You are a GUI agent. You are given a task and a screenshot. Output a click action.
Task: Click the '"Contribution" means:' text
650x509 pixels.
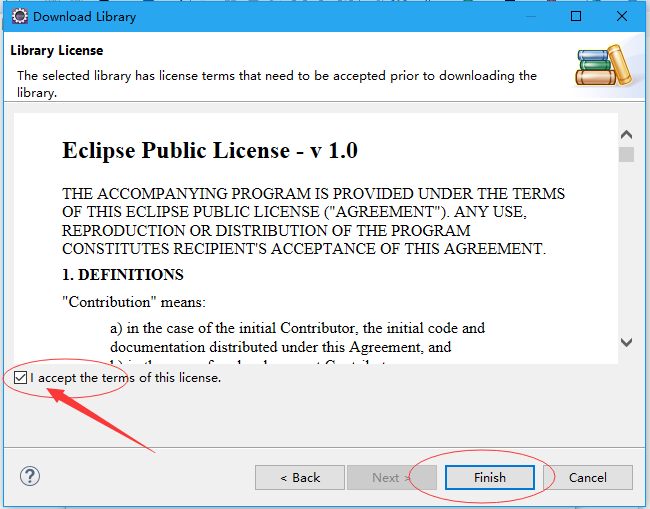tap(133, 302)
